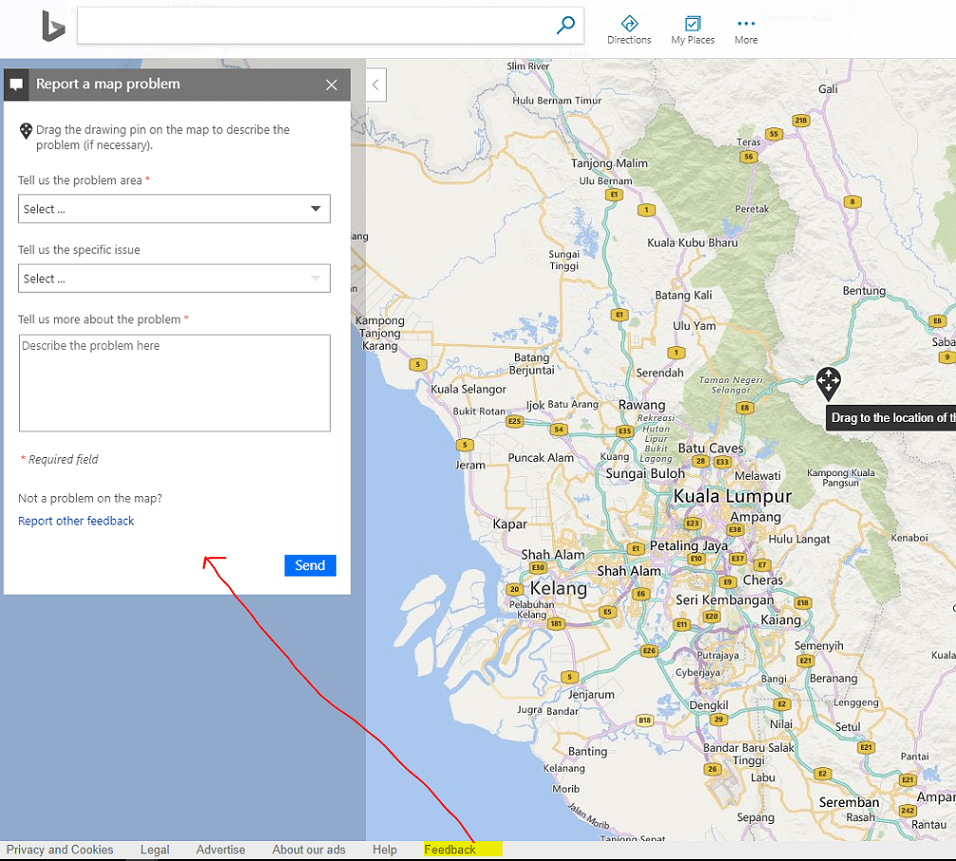
Task: Click the Bing logo
Action: click(53, 27)
